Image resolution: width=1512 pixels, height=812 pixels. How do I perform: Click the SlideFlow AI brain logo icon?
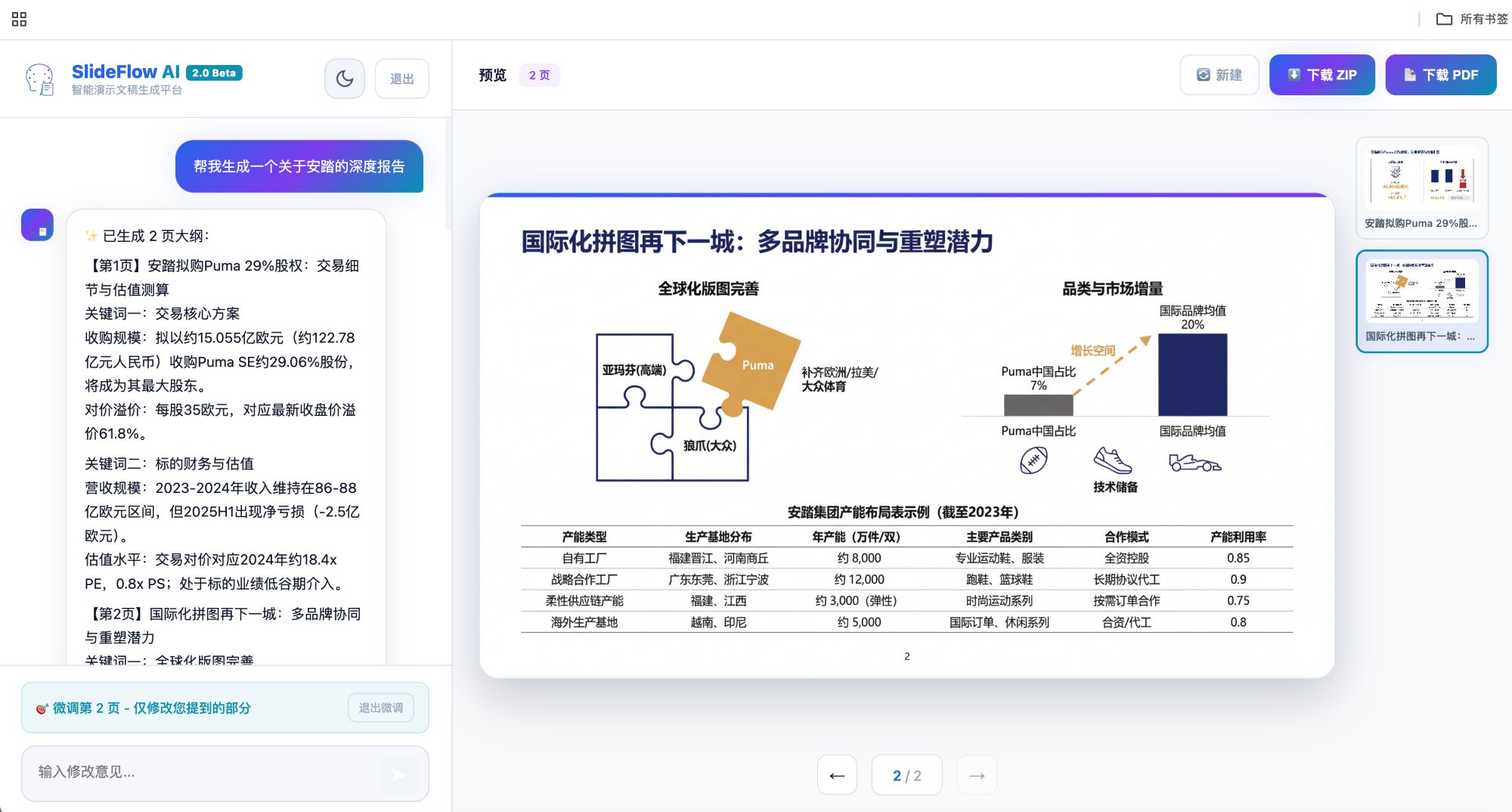coord(40,79)
